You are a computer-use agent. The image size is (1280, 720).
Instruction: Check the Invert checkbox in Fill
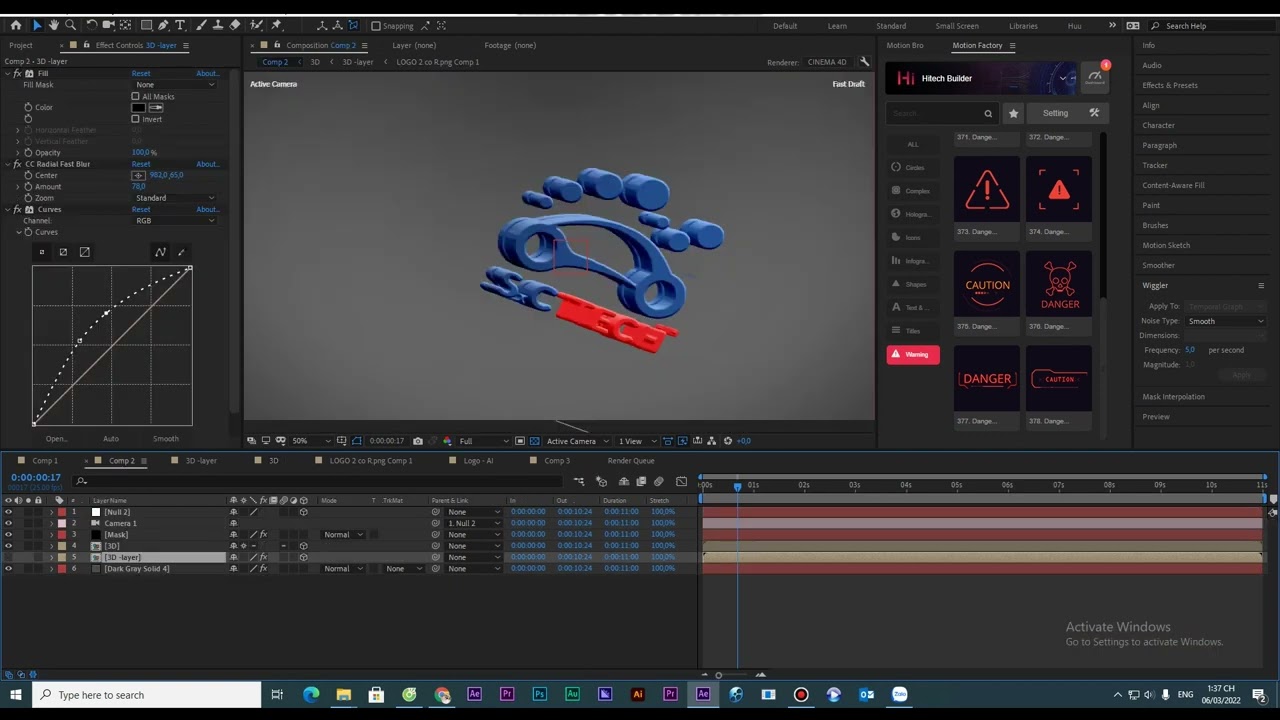[x=136, y=119]
